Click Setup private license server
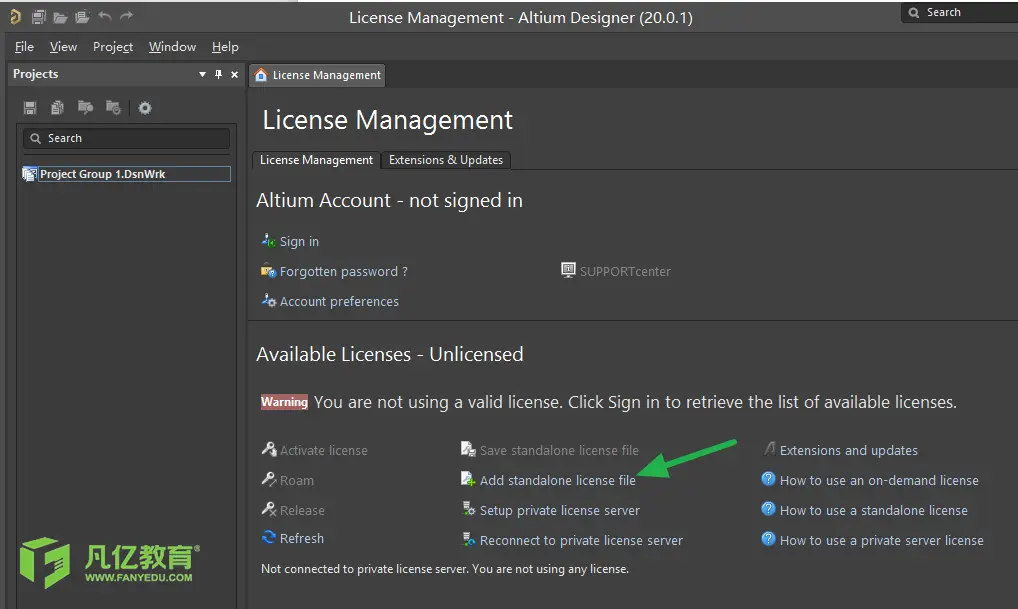Viewport: 1018px width, 609px height. point(560,510)
